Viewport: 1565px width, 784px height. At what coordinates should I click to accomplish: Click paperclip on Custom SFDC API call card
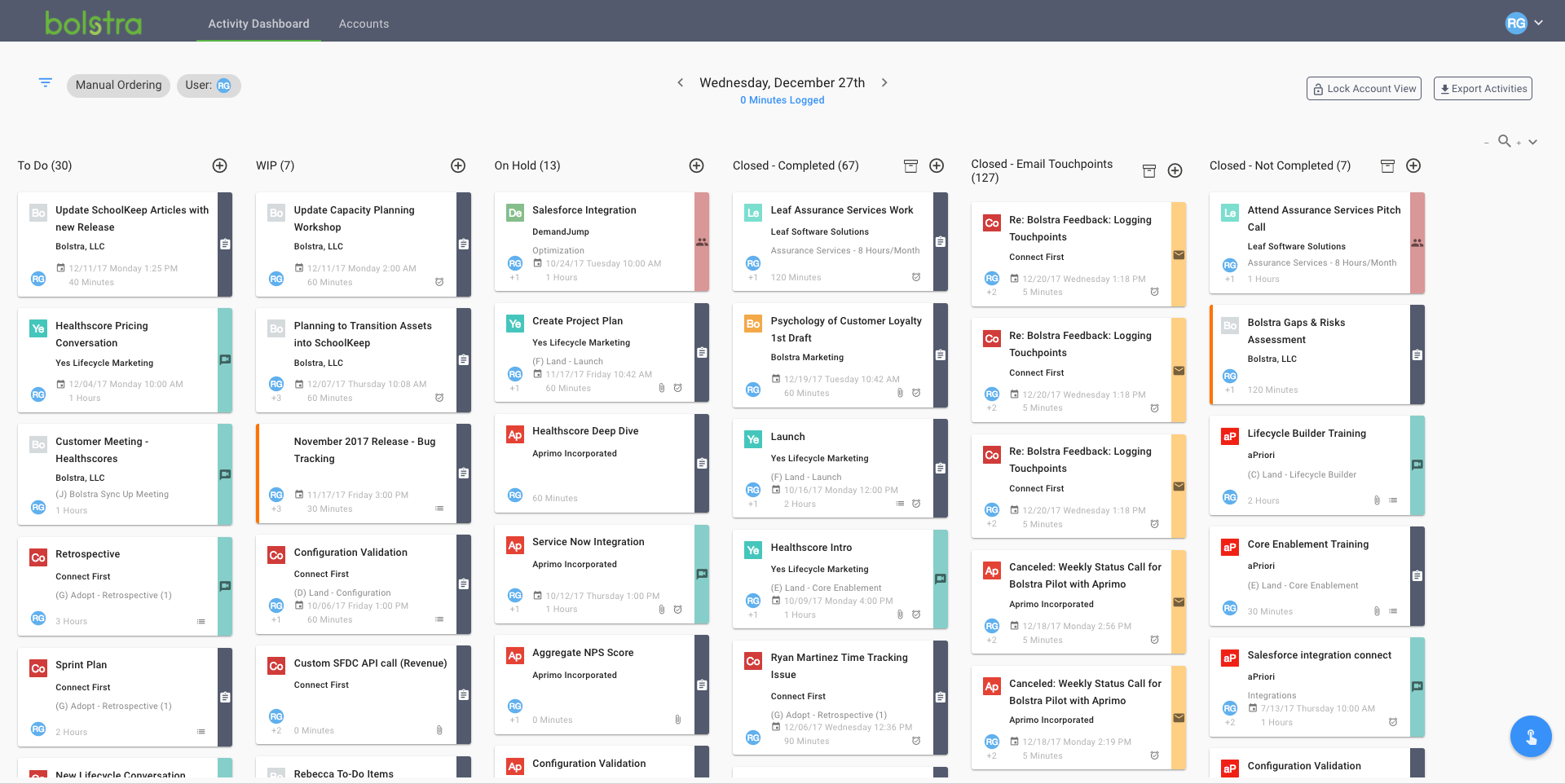(439, 730)
